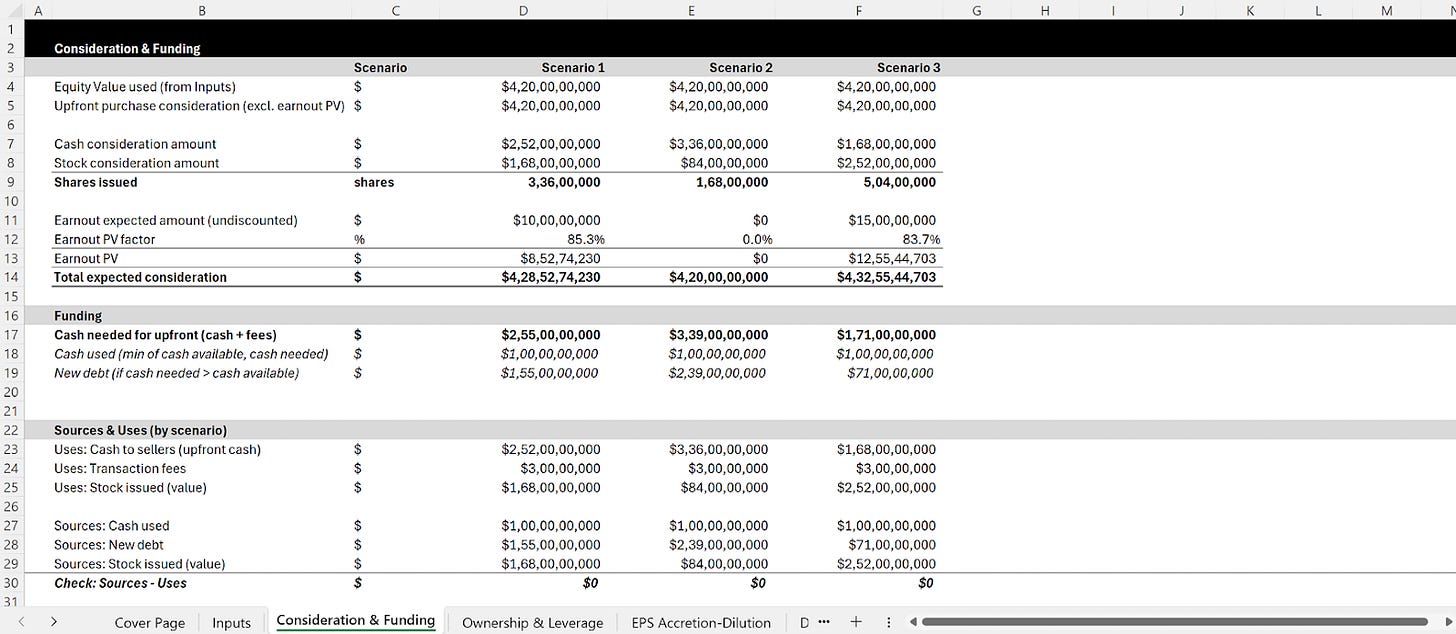Select column G header

click(x=977, y=10)
